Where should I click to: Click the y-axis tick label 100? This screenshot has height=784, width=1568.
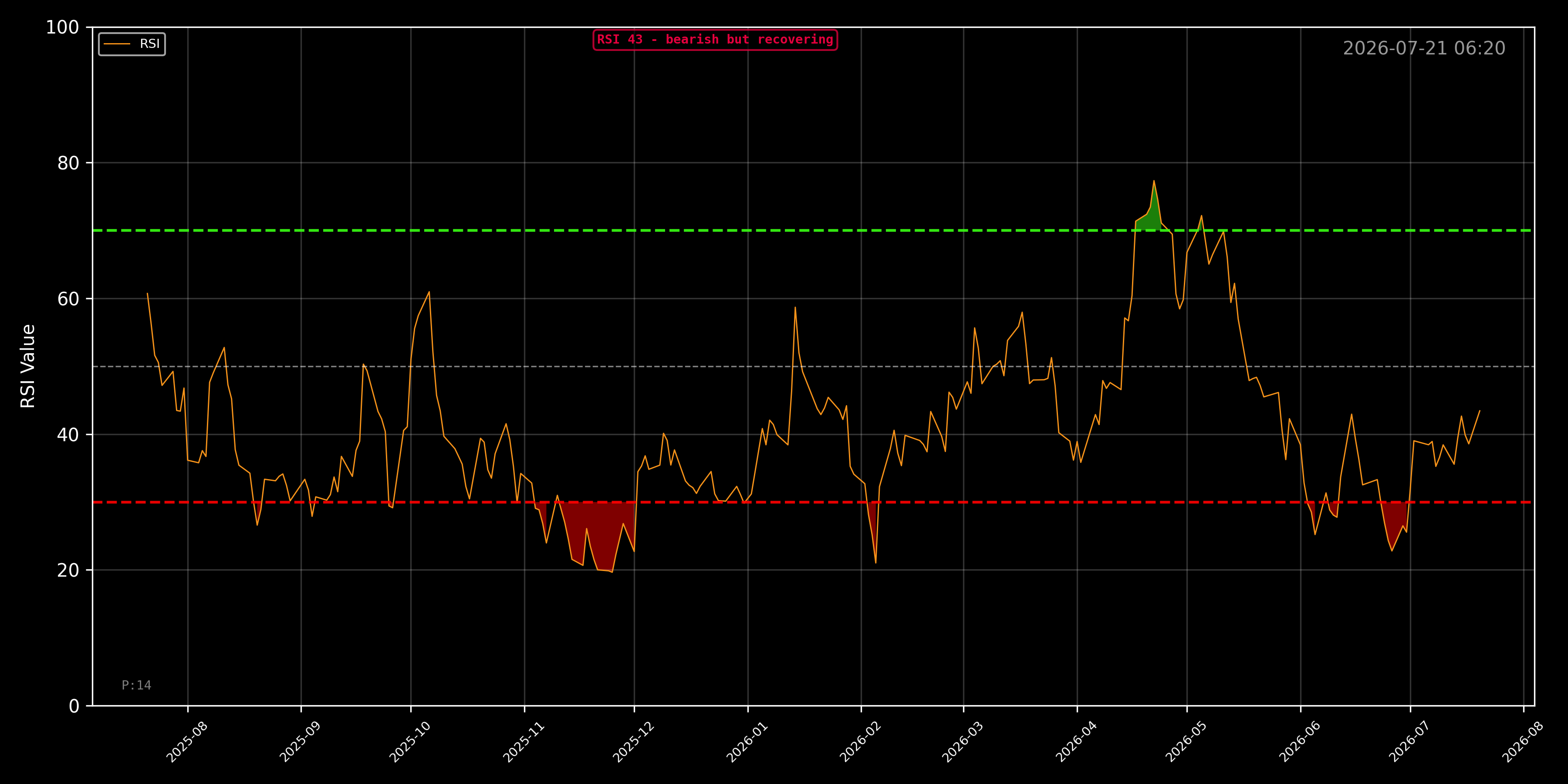[x=63, y=27]
